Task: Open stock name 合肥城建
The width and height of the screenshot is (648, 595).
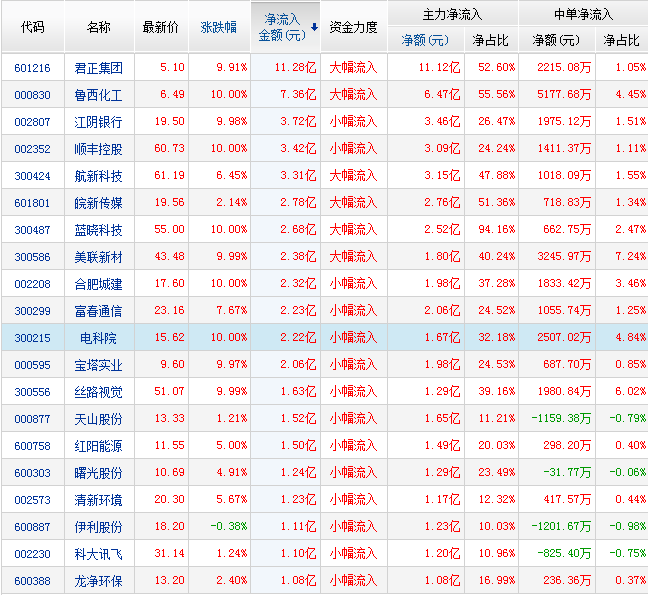Action: pos(98,284)
